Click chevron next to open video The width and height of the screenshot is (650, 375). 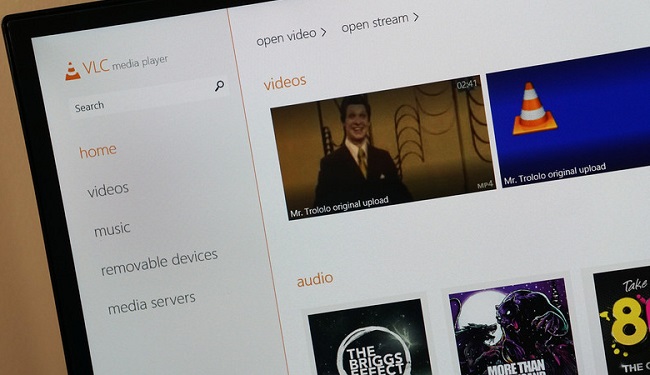pyautogui.click(x=323, y=31)
